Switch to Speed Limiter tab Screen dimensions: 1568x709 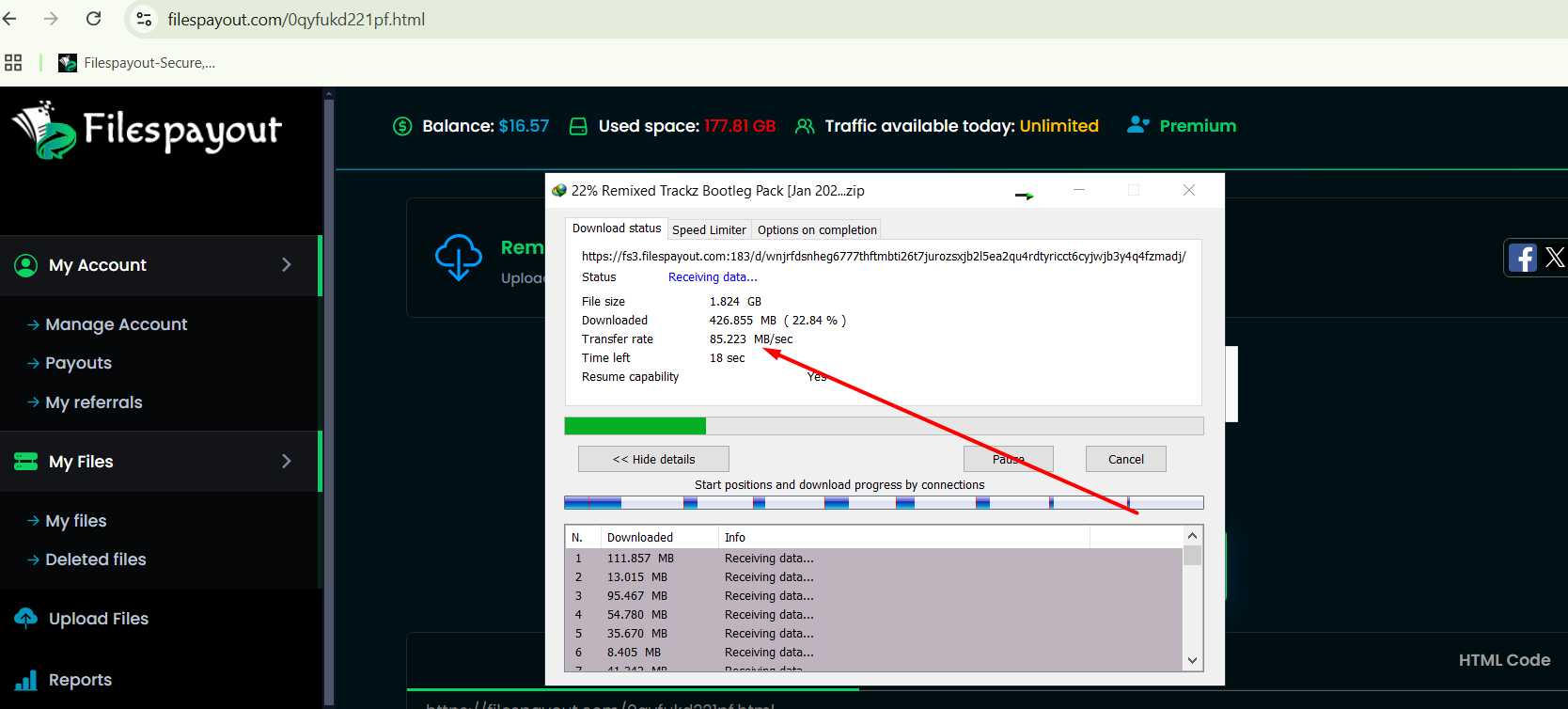click(709, 229)
